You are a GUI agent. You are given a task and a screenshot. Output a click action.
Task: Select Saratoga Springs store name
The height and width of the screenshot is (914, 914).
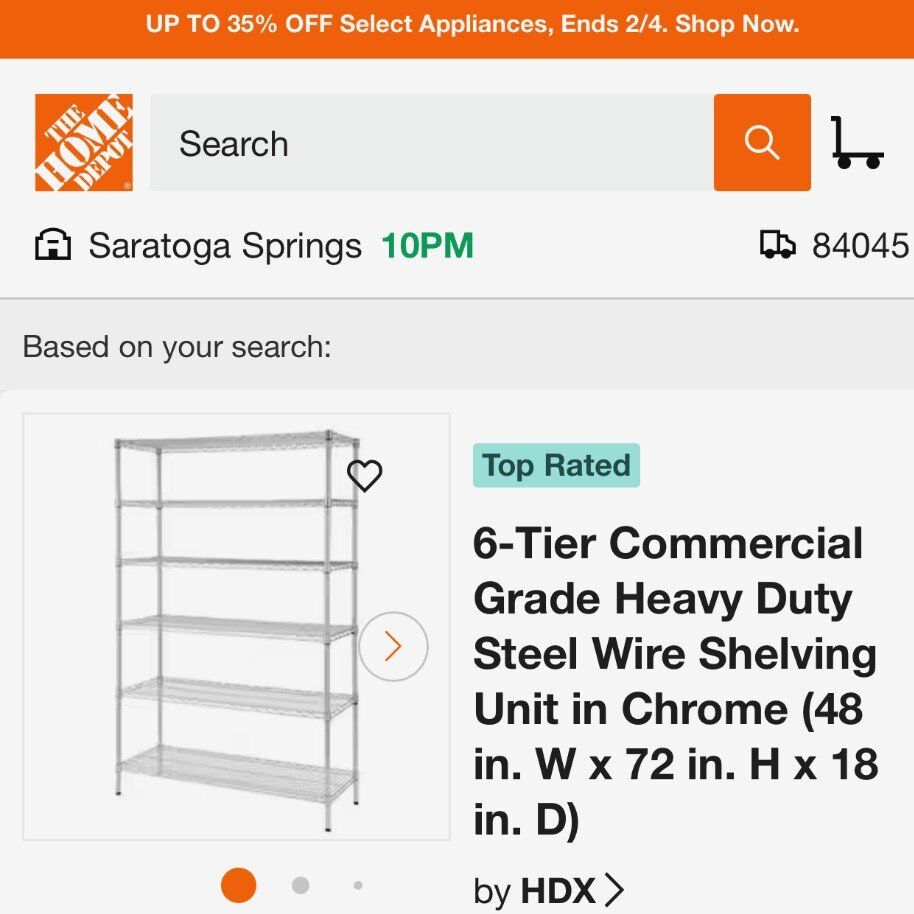tap(225, 245)
